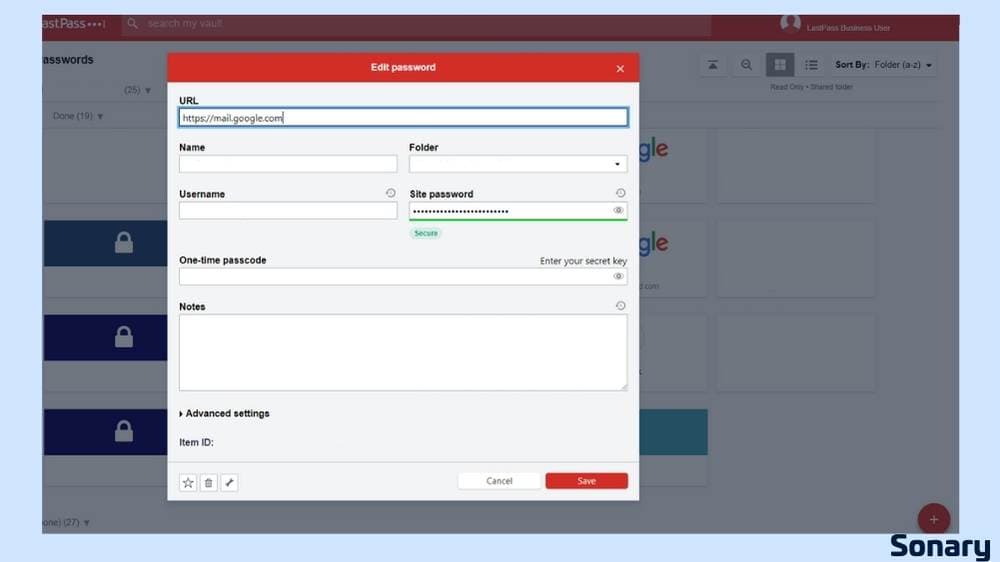Click the vault search magnifier icon
This screenshot has width=1000, height=562.
132,24
